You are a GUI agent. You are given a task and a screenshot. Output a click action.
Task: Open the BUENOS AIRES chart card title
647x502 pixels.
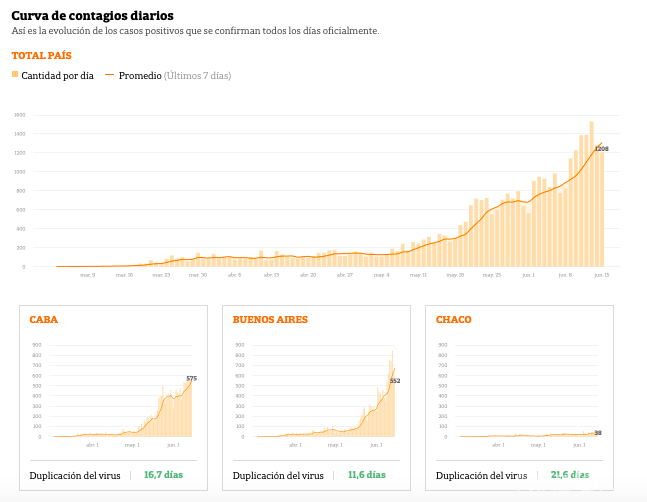pos(270,320)
